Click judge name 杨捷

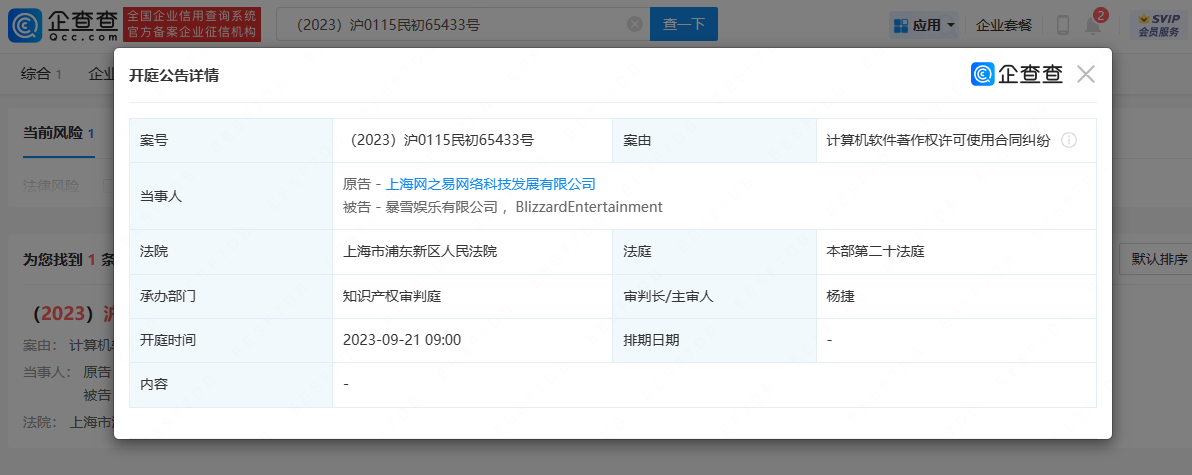(841, 296)
